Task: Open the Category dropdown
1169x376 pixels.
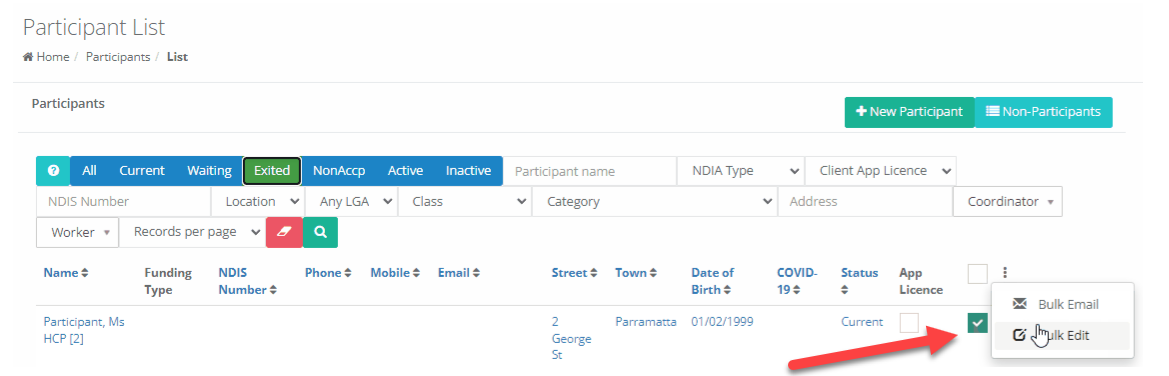Action: pyautogui.click(x=655, y=201)
